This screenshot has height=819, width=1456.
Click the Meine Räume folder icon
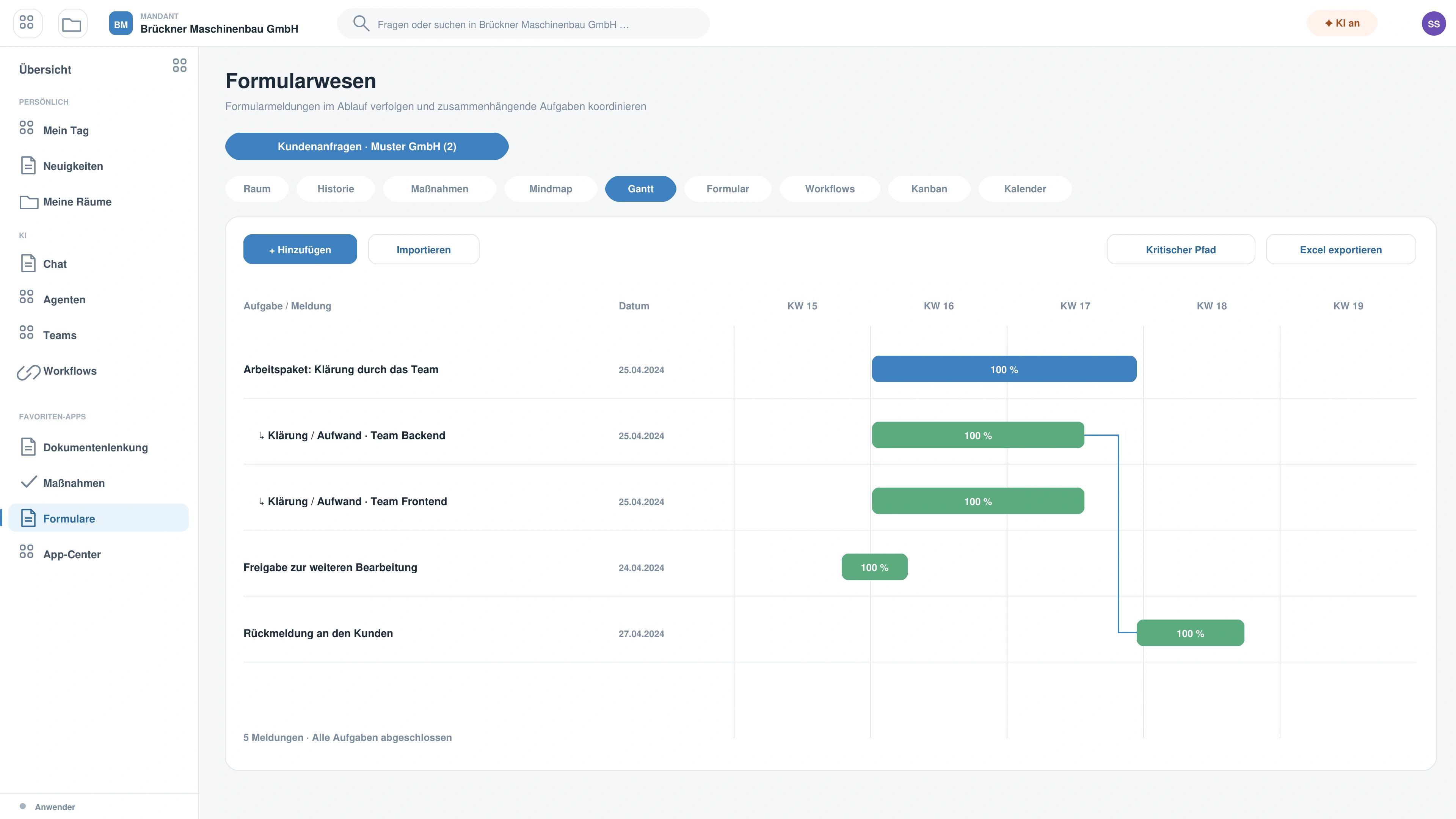tap(29, 202)
